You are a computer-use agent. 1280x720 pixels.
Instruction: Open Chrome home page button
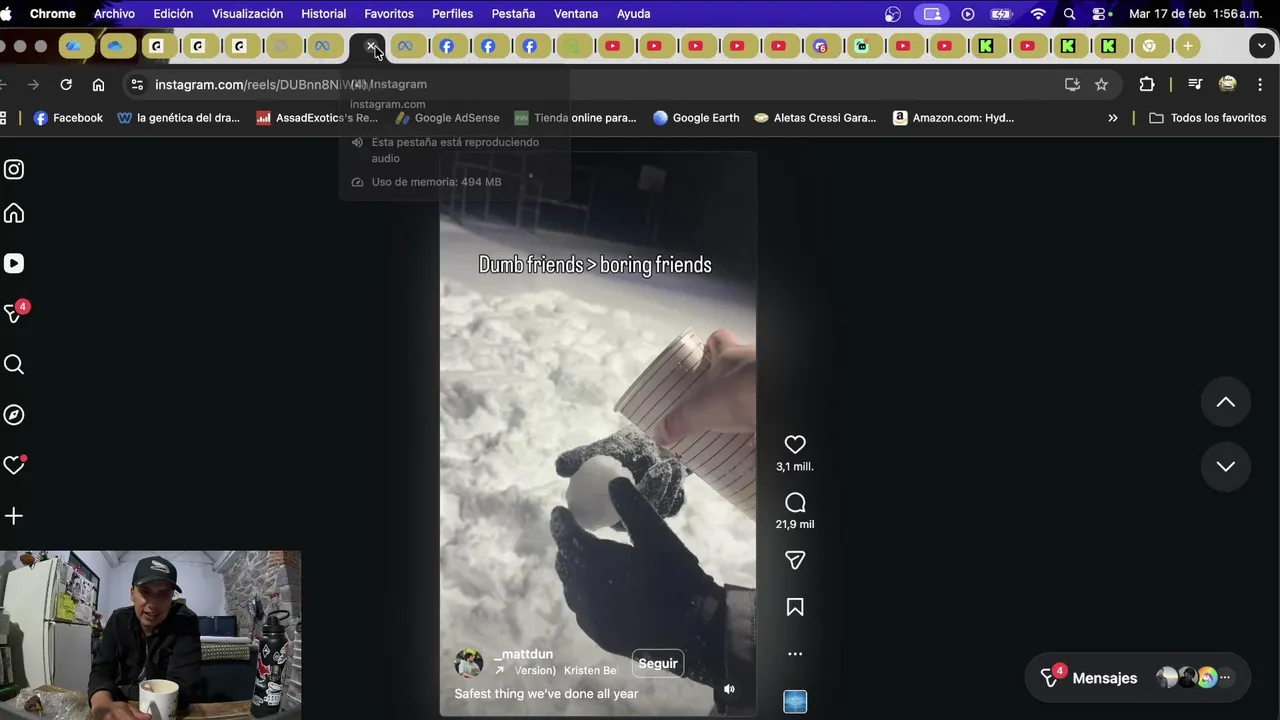pos(98,85)
